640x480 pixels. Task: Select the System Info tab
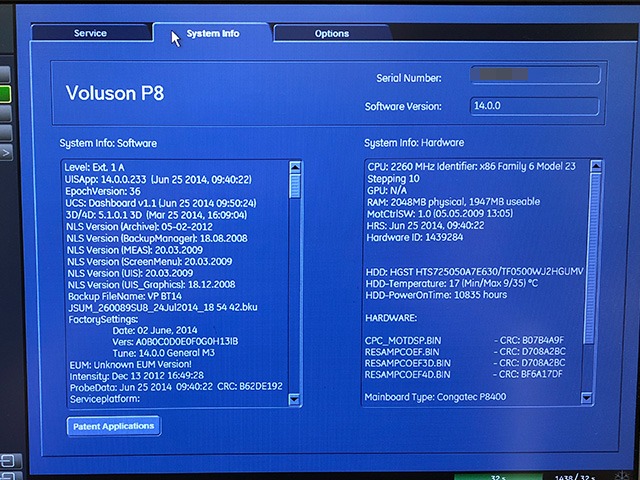213,33
